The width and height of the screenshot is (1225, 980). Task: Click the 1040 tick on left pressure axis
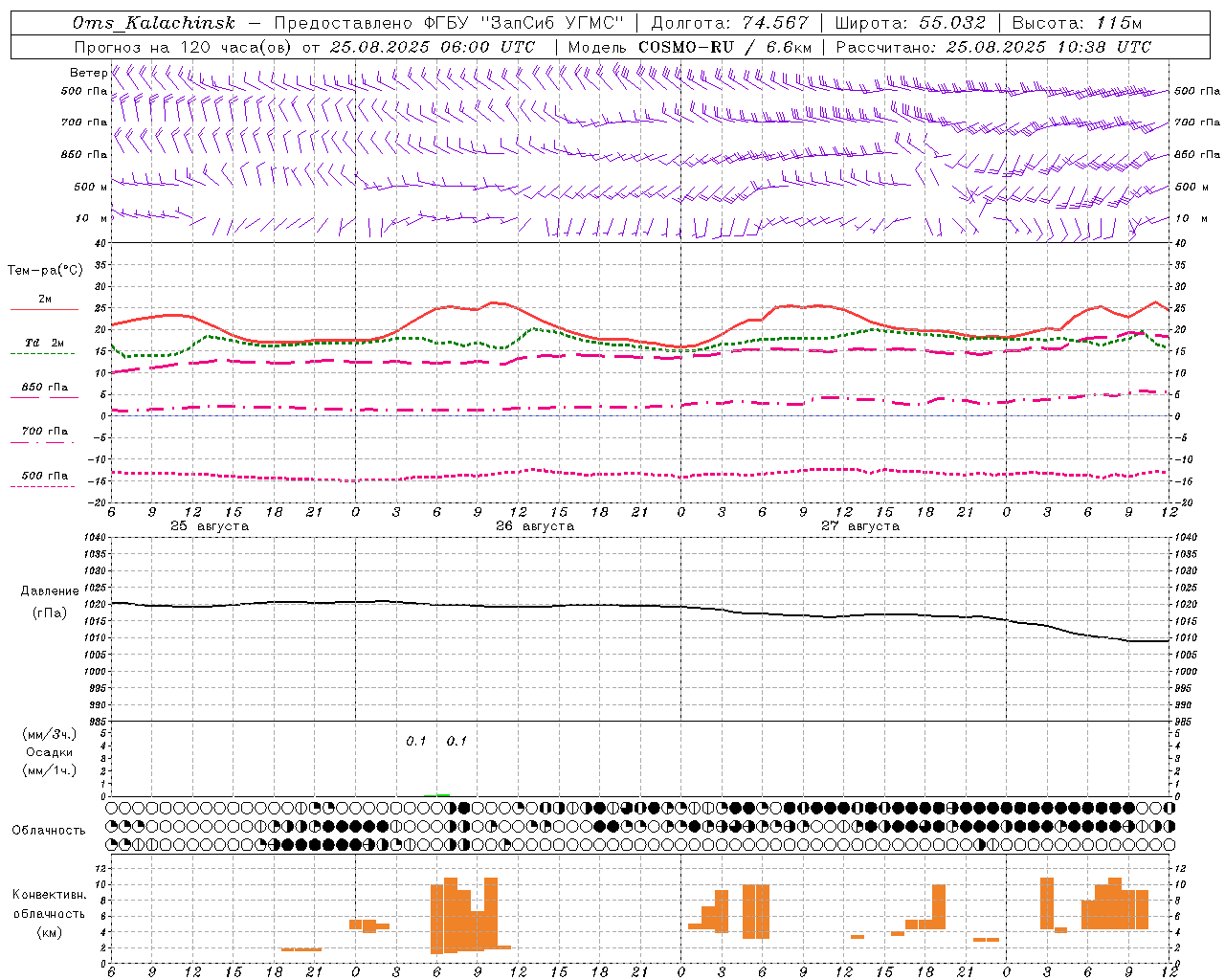97,538
